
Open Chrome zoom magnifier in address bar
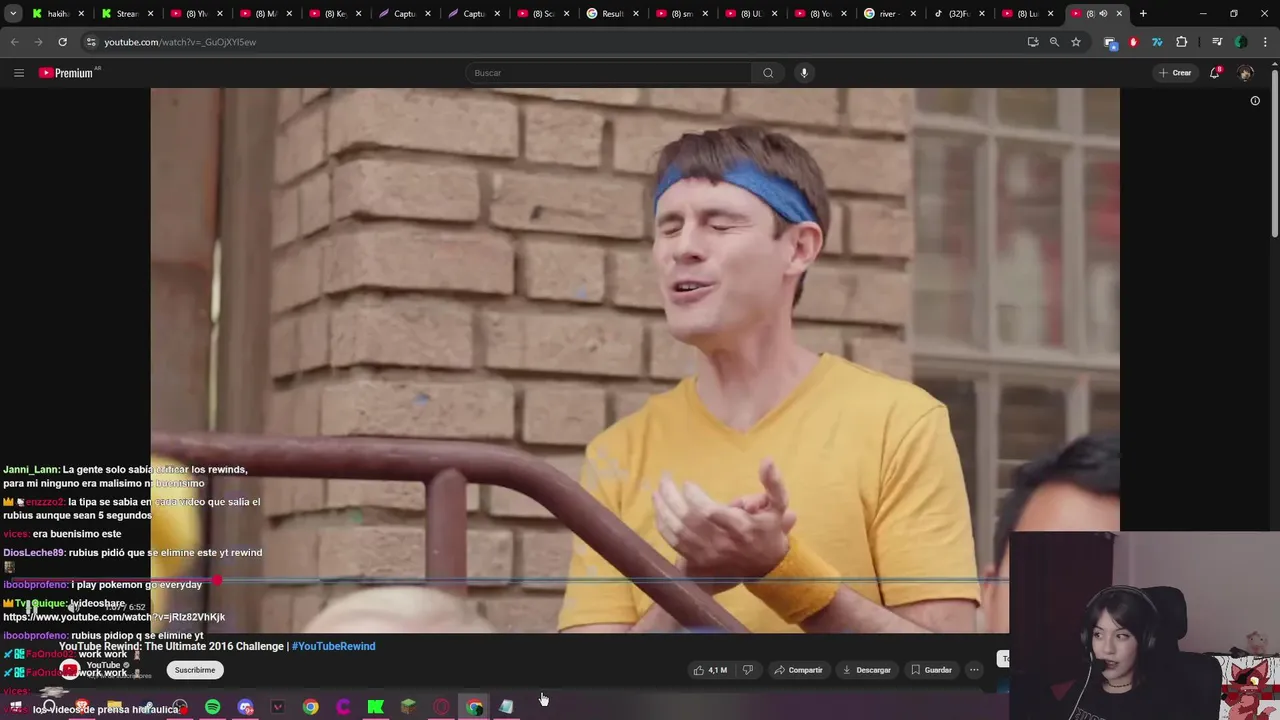[1054, 42]
